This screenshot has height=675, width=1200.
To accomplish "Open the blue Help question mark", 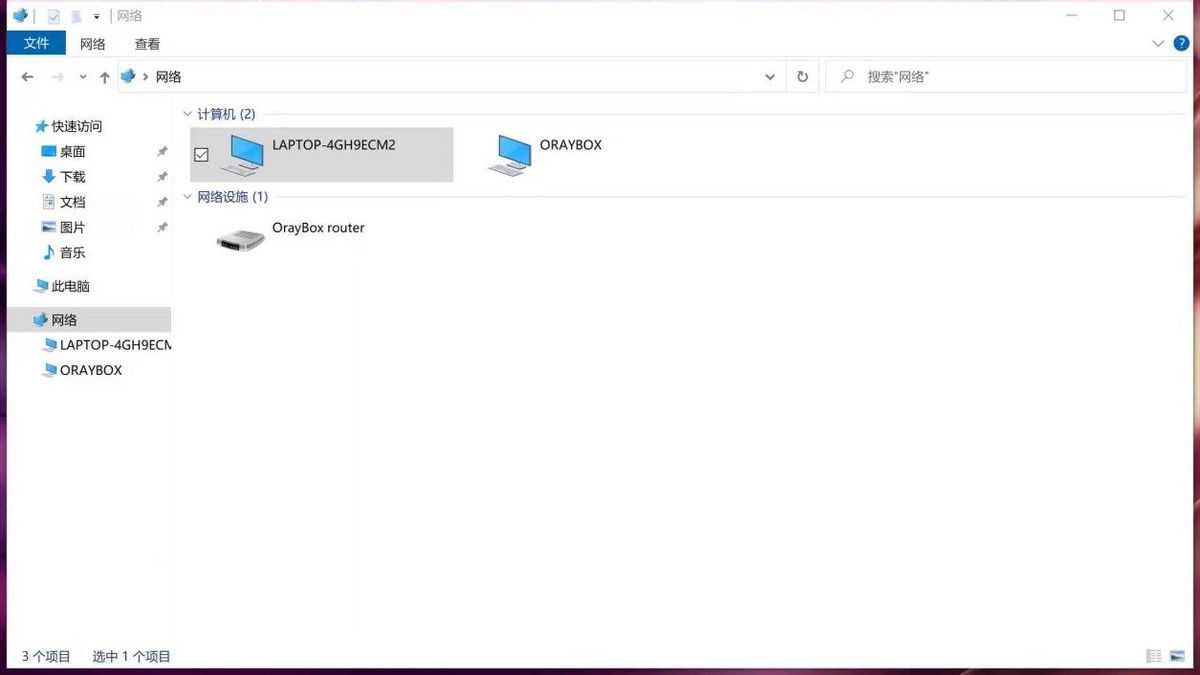I will 1180,44.
